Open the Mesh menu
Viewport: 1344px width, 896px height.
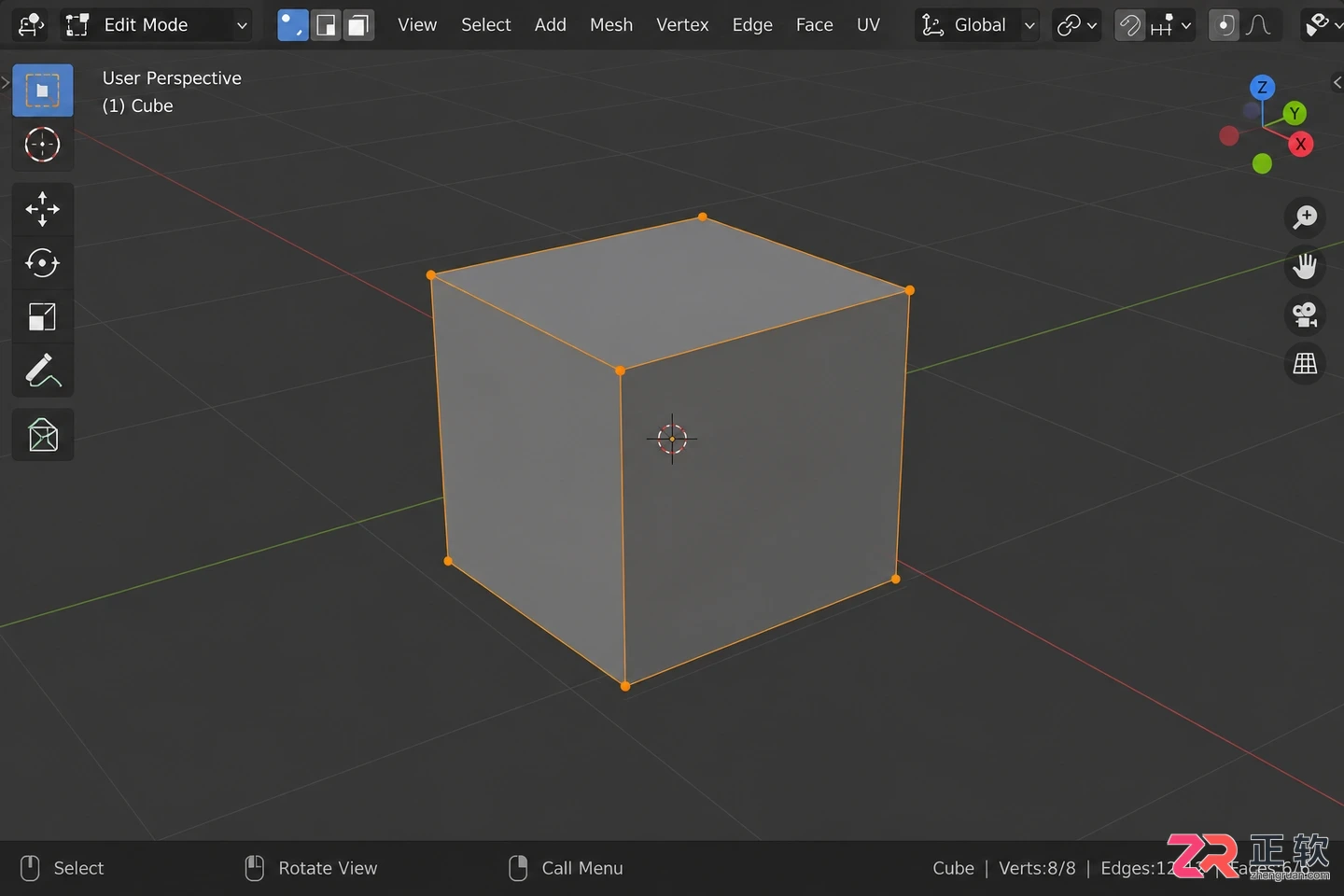pos(611,25)
